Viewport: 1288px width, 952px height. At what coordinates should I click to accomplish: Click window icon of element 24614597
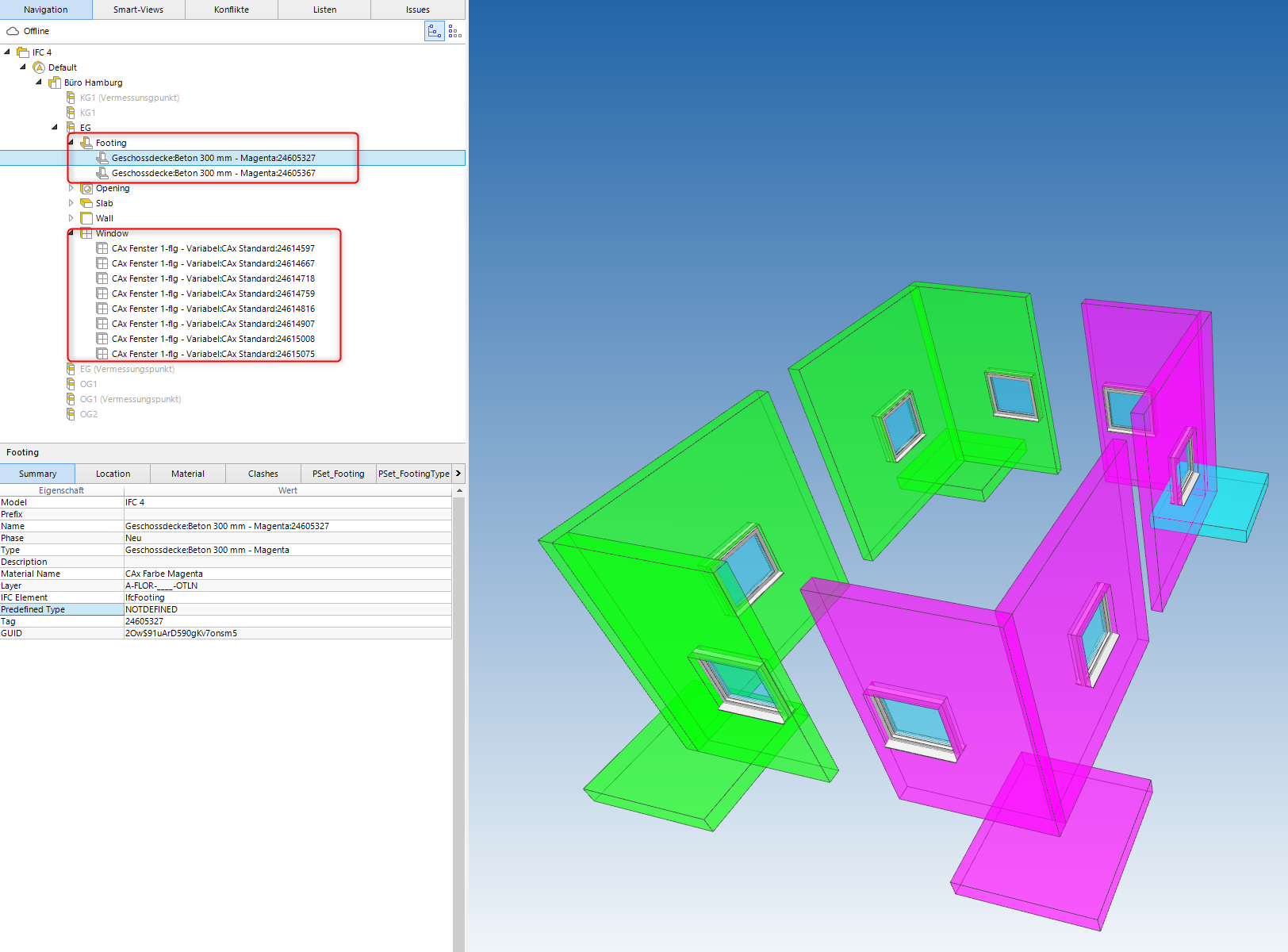tap(102, 248)
